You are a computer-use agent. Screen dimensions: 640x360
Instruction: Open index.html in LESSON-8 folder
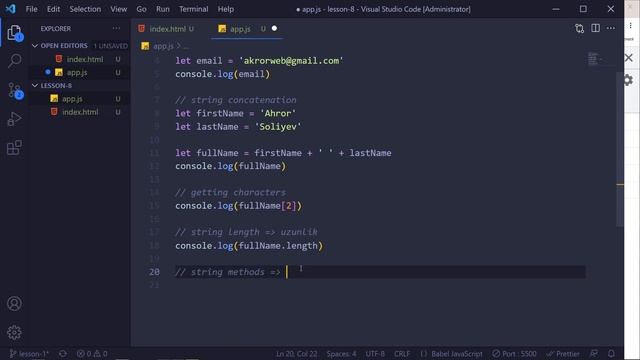pyautogui.click(x=80, y=112)
